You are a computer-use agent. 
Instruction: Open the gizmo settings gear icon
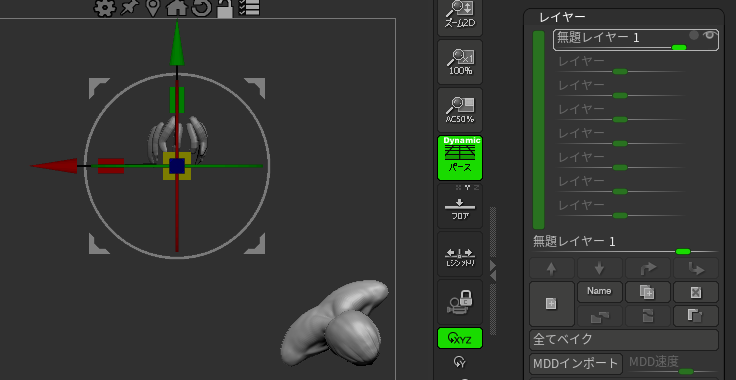click(x=104, y=8)
